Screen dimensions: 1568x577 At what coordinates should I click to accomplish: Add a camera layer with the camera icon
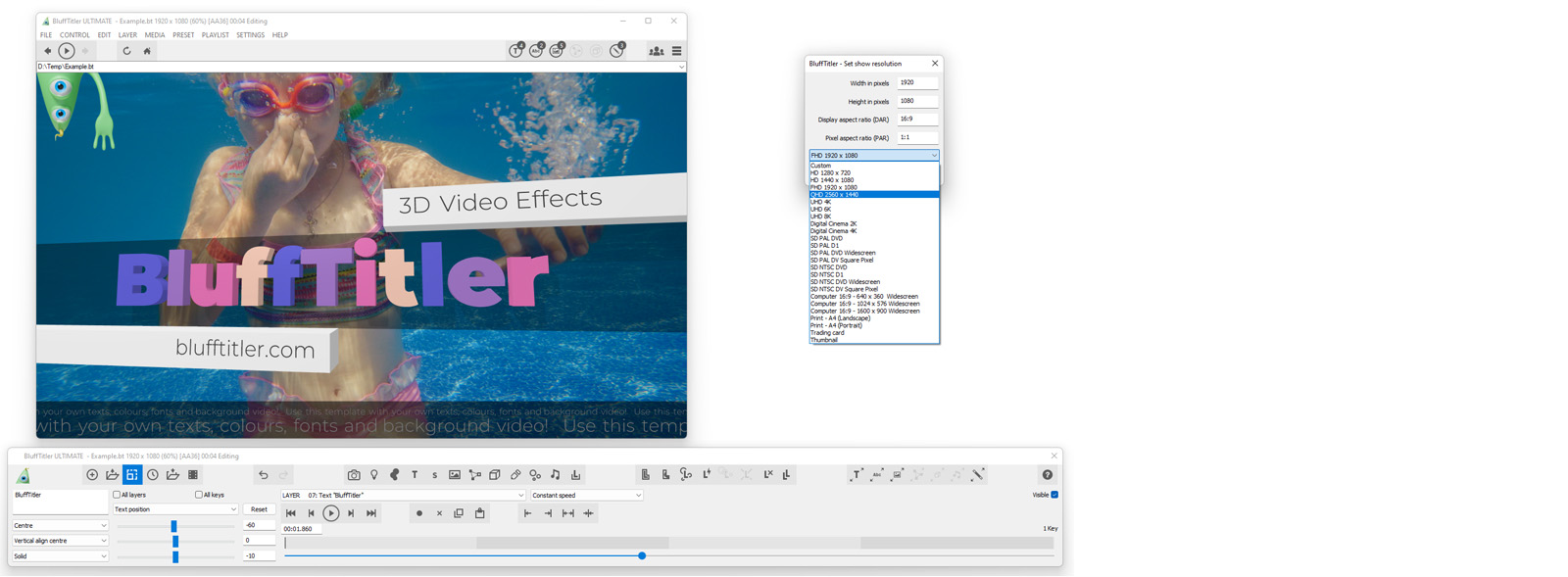[354, 475]
